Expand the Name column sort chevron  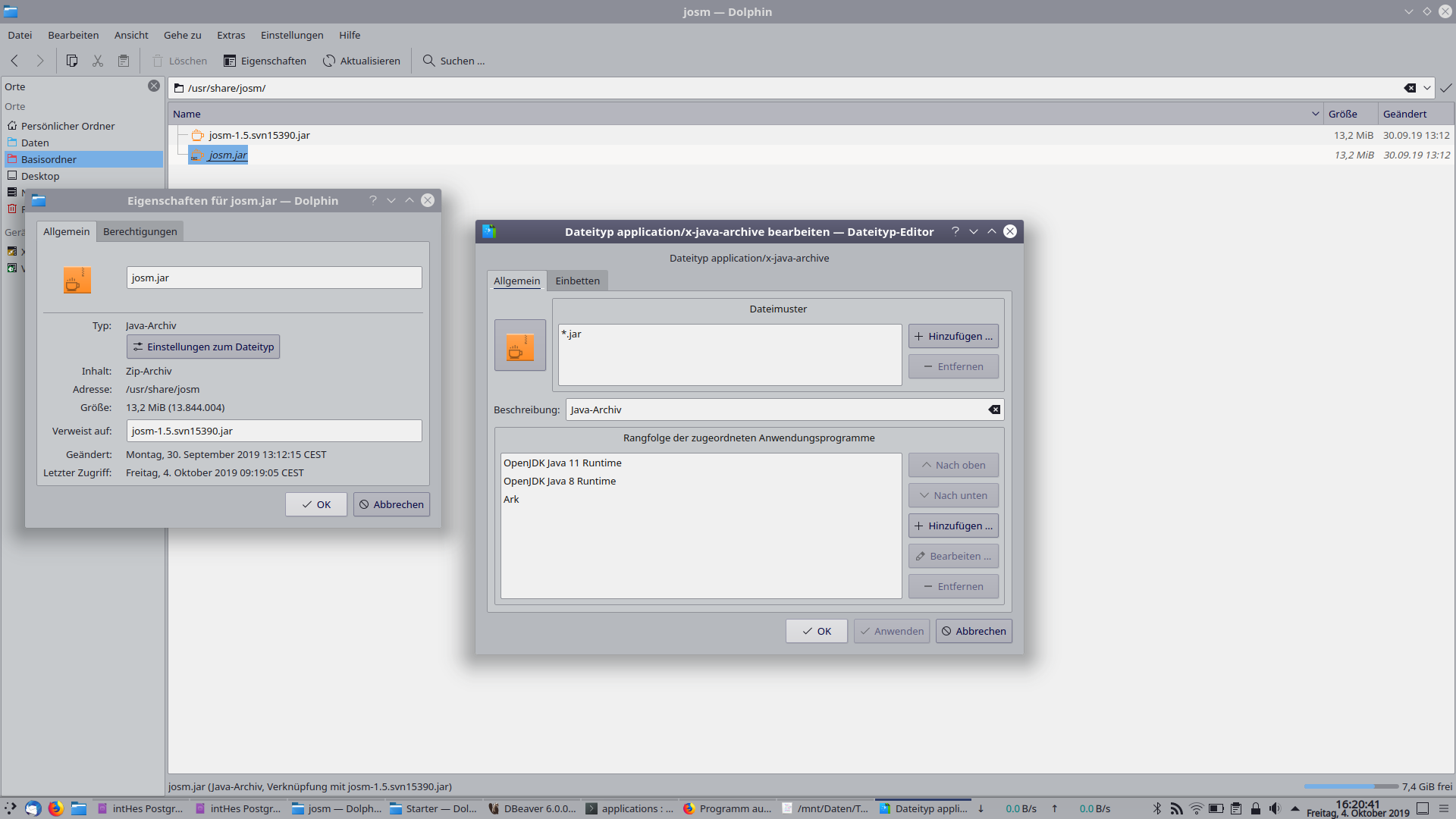(1315, 114)
